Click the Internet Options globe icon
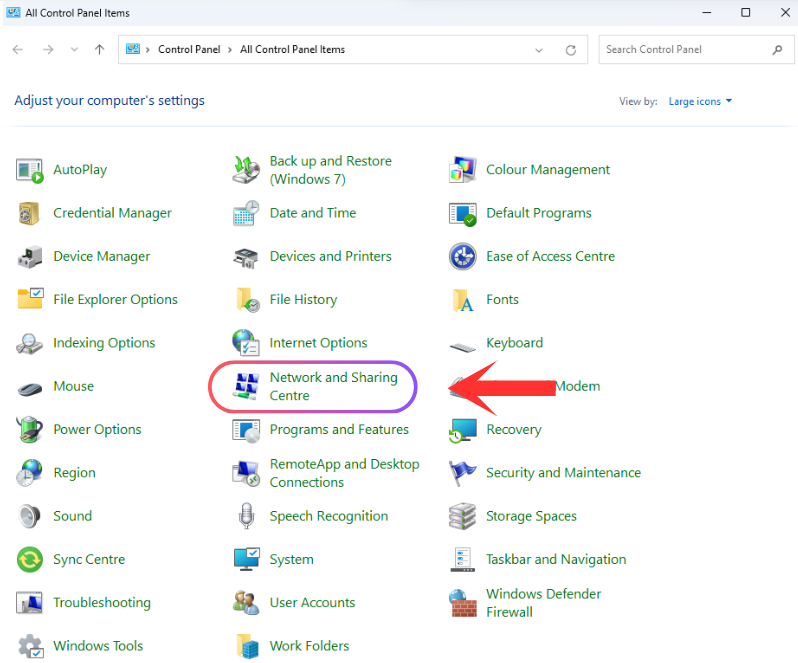The width and height of the screenshot is (798, 663). click(246, 342)
